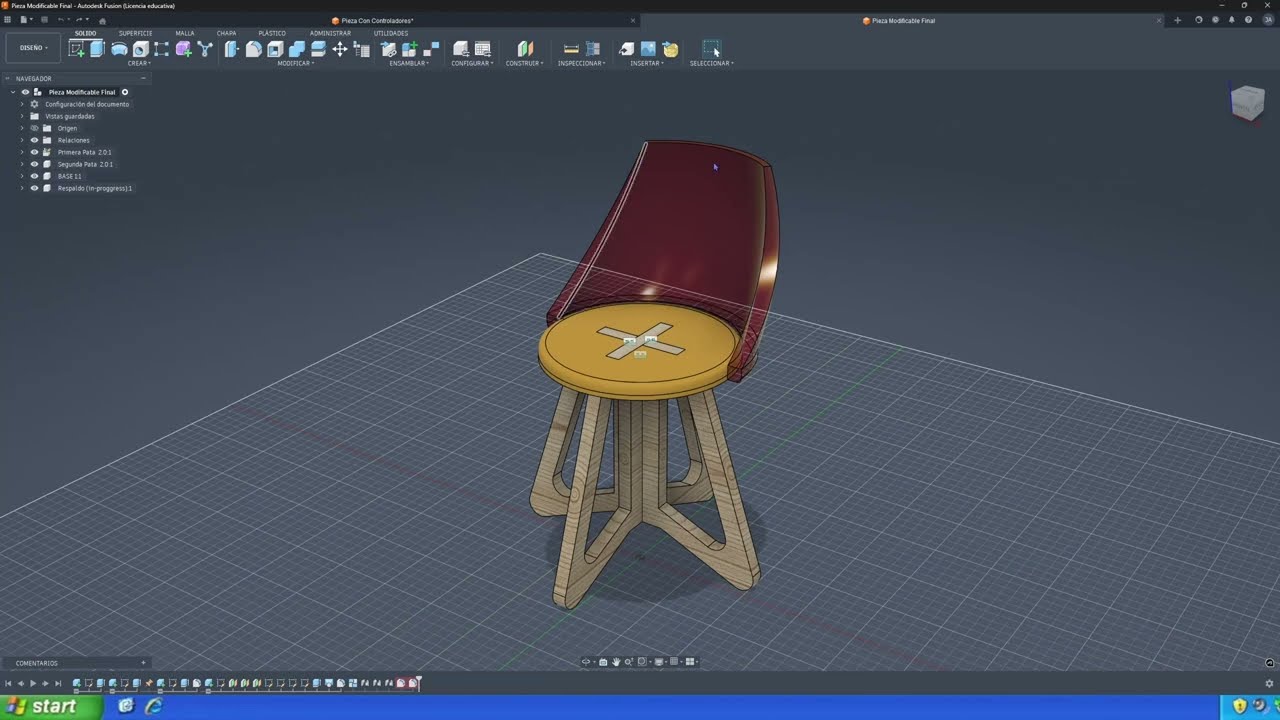
Task: Select the Move/Copy tool
Action: pos(339,49)
